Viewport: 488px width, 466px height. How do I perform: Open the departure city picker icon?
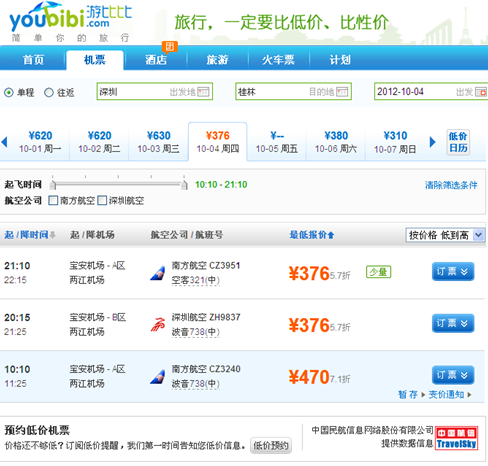coord(203,92)
